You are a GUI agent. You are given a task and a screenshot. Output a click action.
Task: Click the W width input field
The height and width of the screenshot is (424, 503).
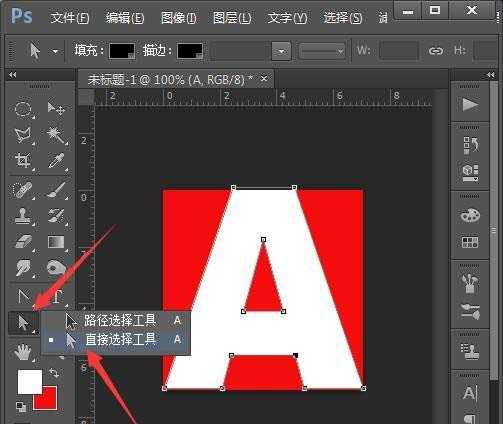pyautogui.click(x=399, y=51)
